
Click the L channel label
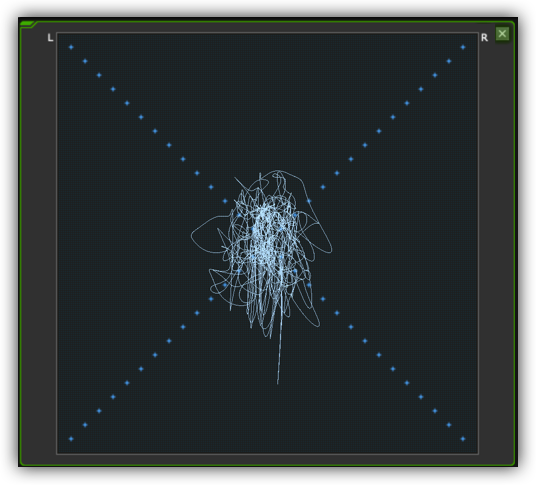pyautogui.click(x=50, y=38)
